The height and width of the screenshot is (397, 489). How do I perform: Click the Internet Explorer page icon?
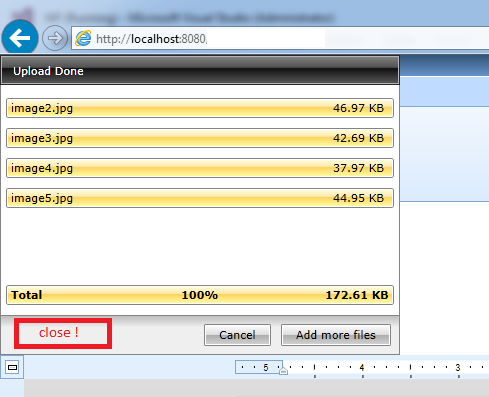click(x=83, y=38)
